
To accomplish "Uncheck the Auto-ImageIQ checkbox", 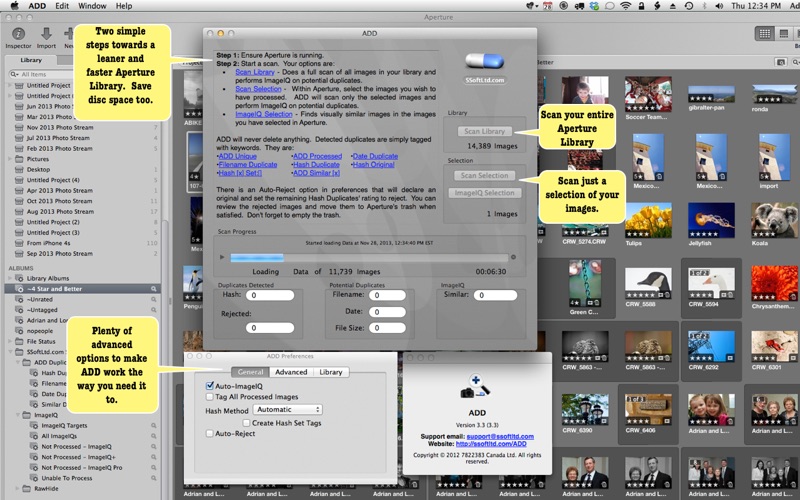I will click(x=210, y=386).
